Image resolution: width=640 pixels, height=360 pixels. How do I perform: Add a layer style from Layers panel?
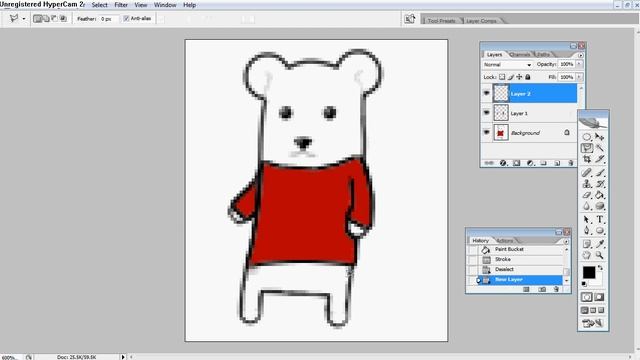pyautogui.click(x=503, y=163)
